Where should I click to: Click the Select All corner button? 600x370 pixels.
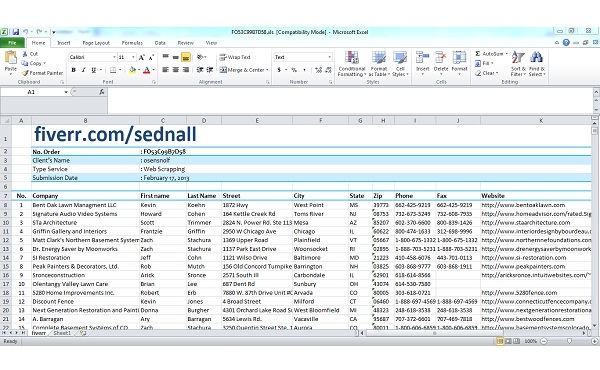click(5, 121)
